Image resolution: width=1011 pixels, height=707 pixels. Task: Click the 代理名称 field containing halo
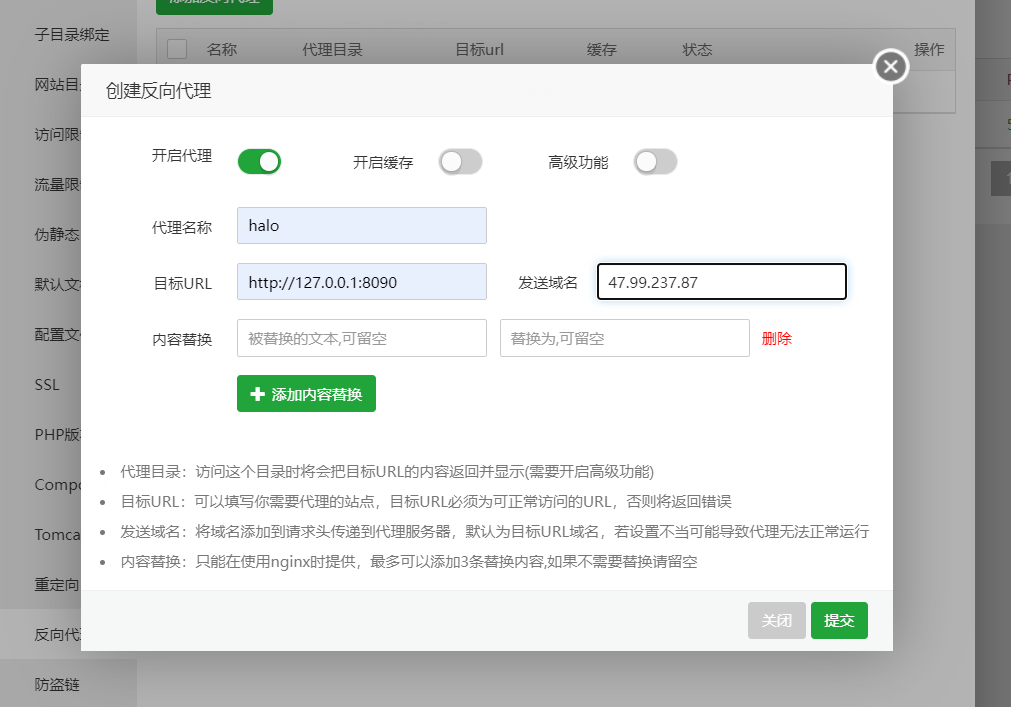[362, 226]
